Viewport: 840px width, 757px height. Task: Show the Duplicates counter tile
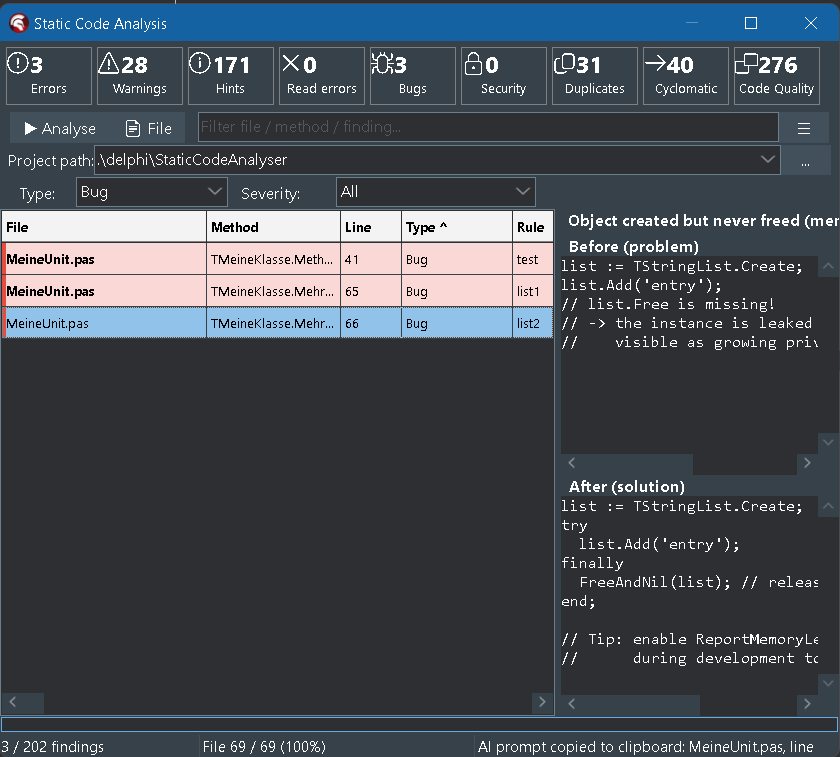(595, 76)
